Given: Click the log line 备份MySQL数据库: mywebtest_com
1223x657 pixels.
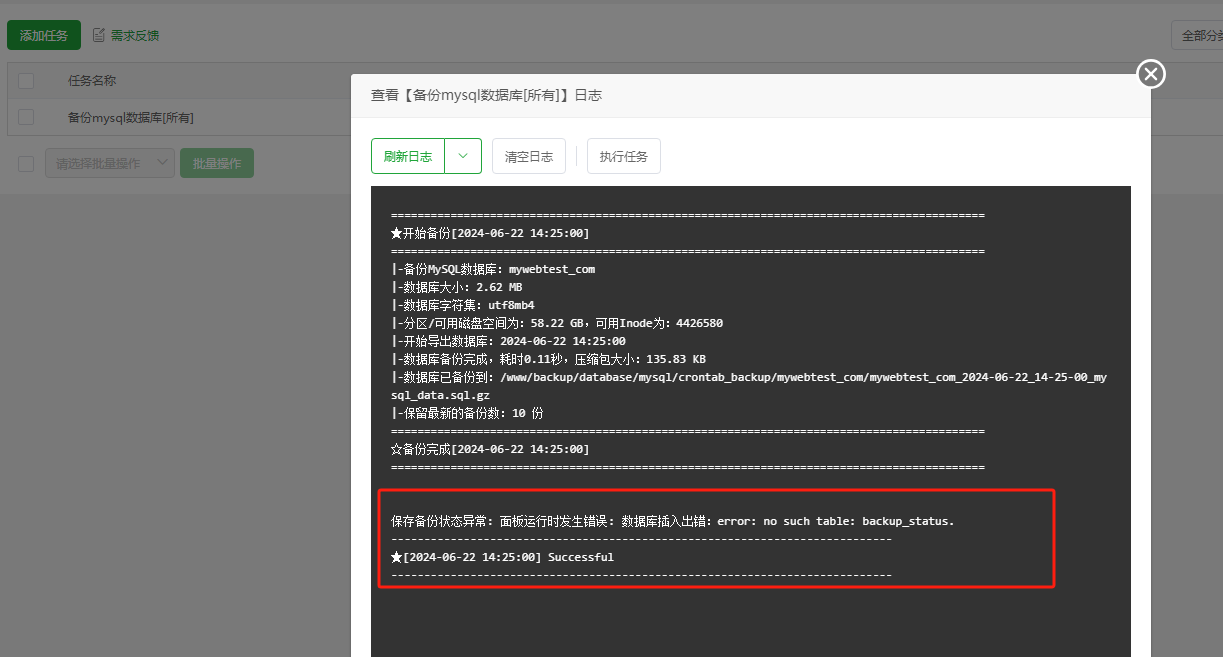Looking at the screenshot, I should click(493, 269).
